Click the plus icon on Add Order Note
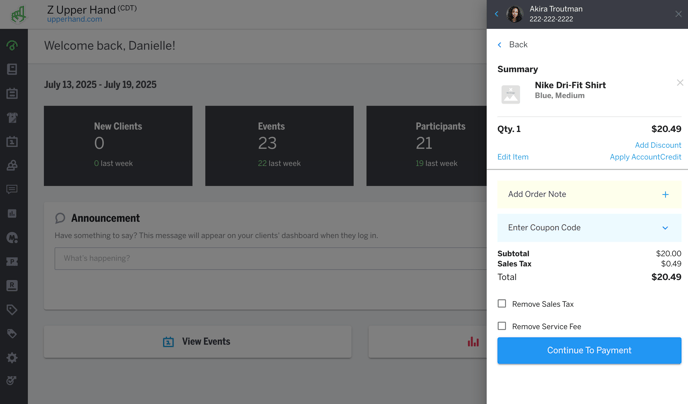The width and height of the screenshot is (688, 404). tap(665, 194)
